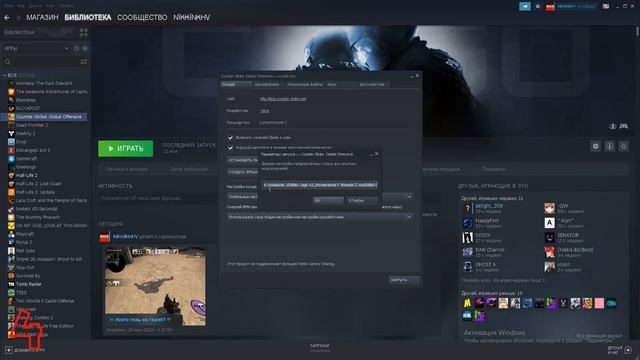Click the launch options text field
This screenshot has width=640, height=360.
(x=319, y=185)
